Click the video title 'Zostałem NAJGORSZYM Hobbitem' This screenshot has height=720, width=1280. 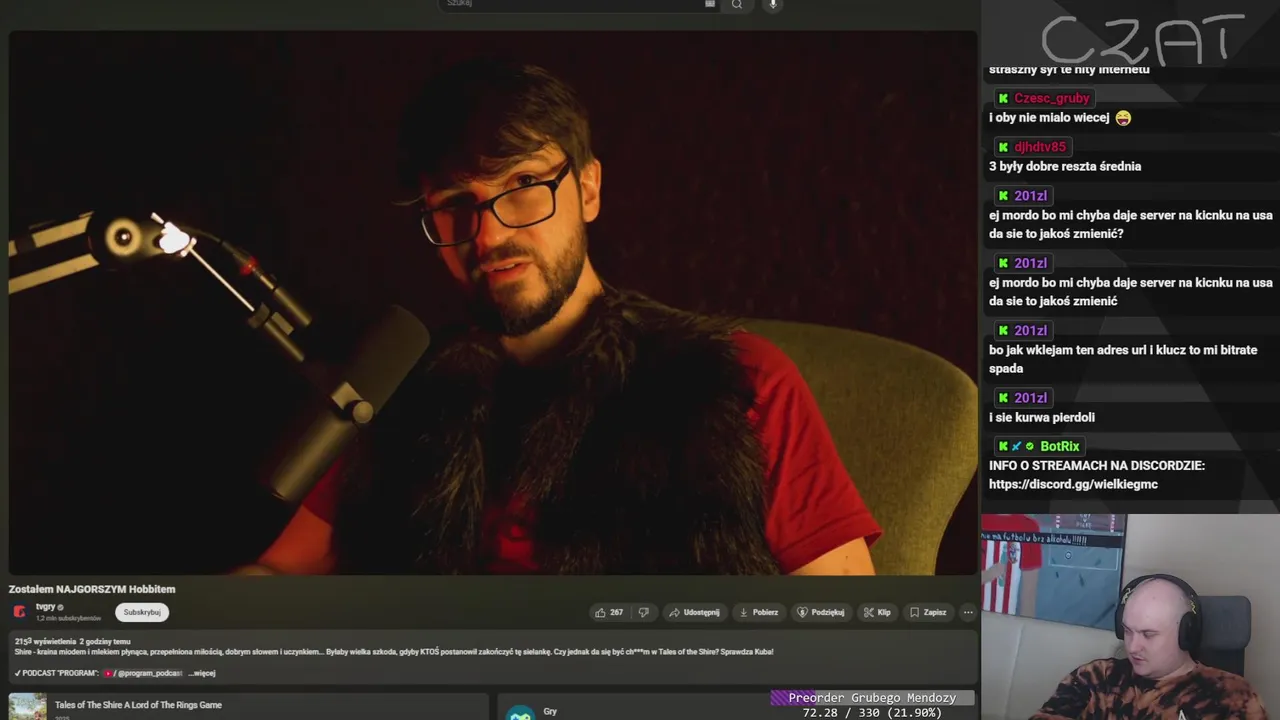(x=92, y=589)
